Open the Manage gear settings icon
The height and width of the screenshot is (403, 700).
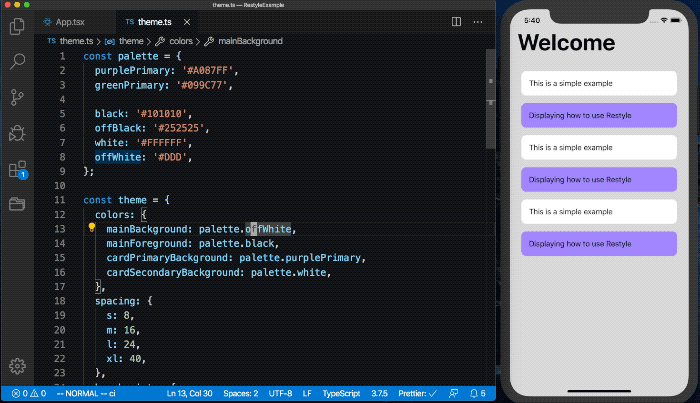point(17,366)
